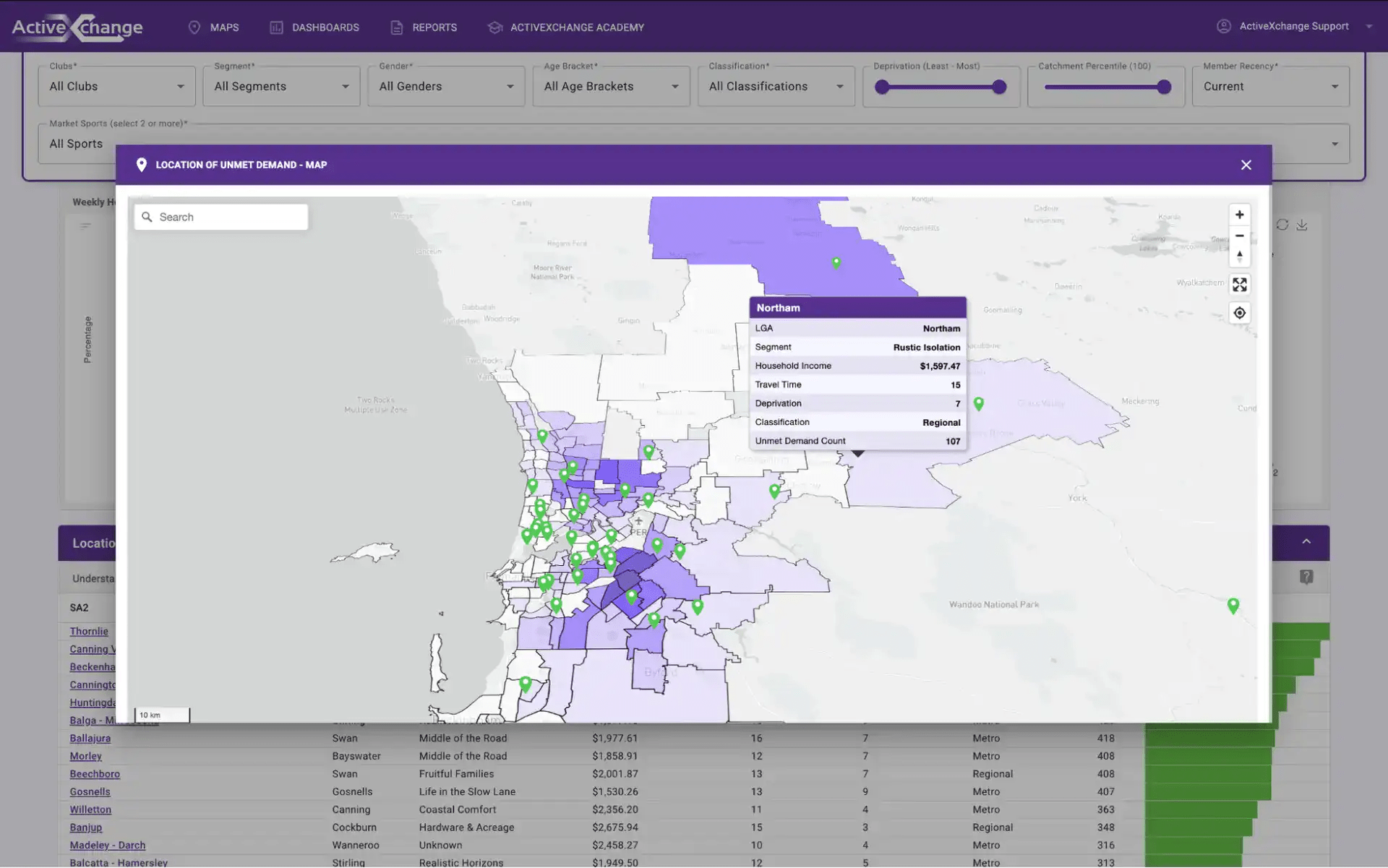Collapse the Location panel with chevron
Viewport: 1388px width, 868px height.
tap(1306, 542)
